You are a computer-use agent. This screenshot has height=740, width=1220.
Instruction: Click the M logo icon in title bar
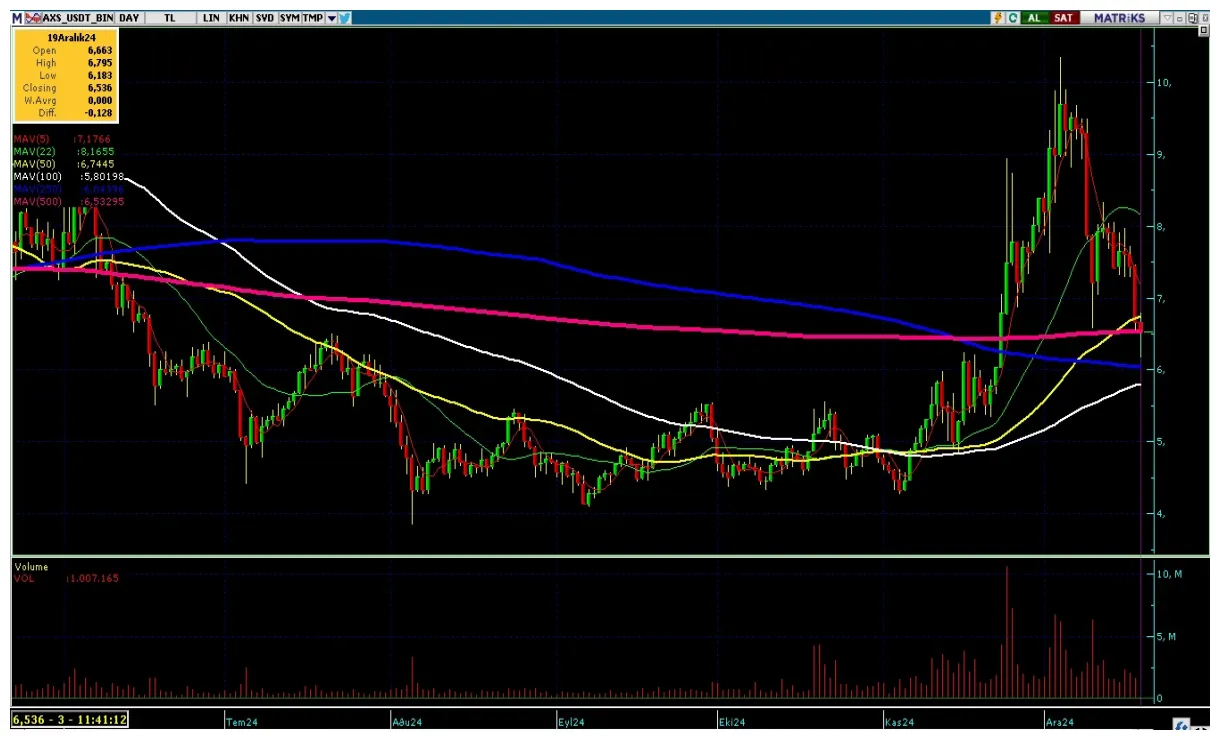tap(17, 18)
